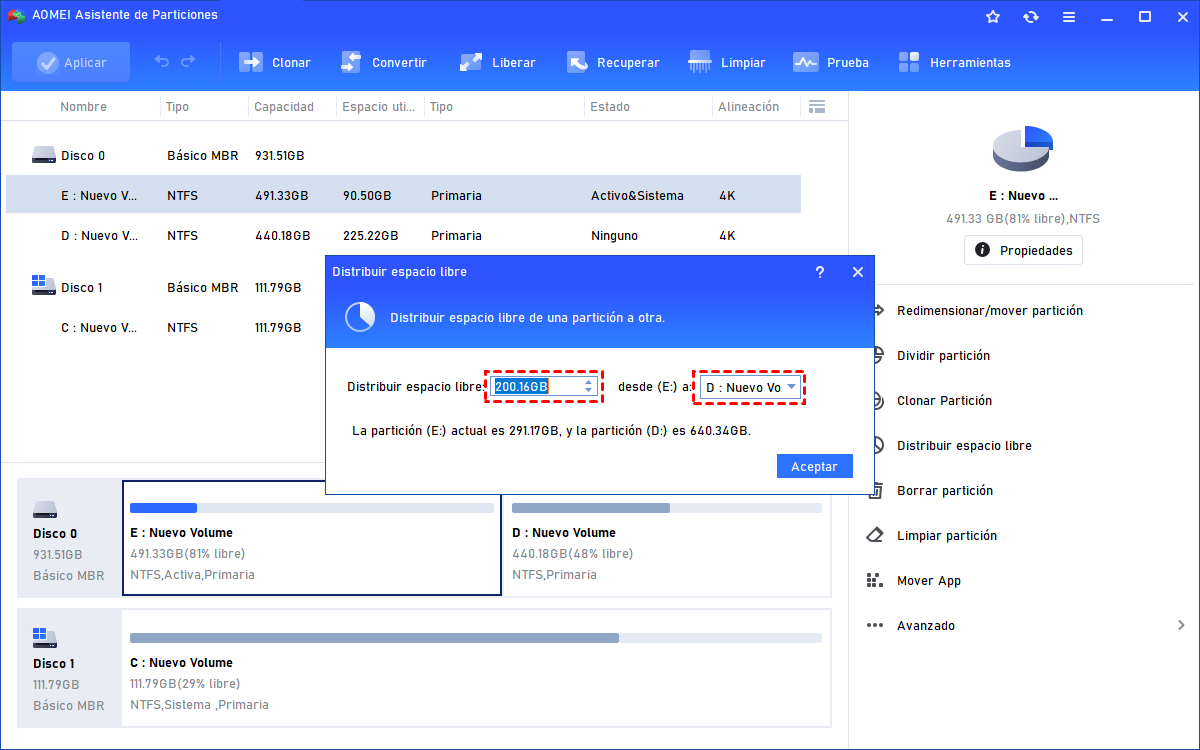Open Propiedades for partition E
Screen dimensions: 1200x750
pos(1023,250)
